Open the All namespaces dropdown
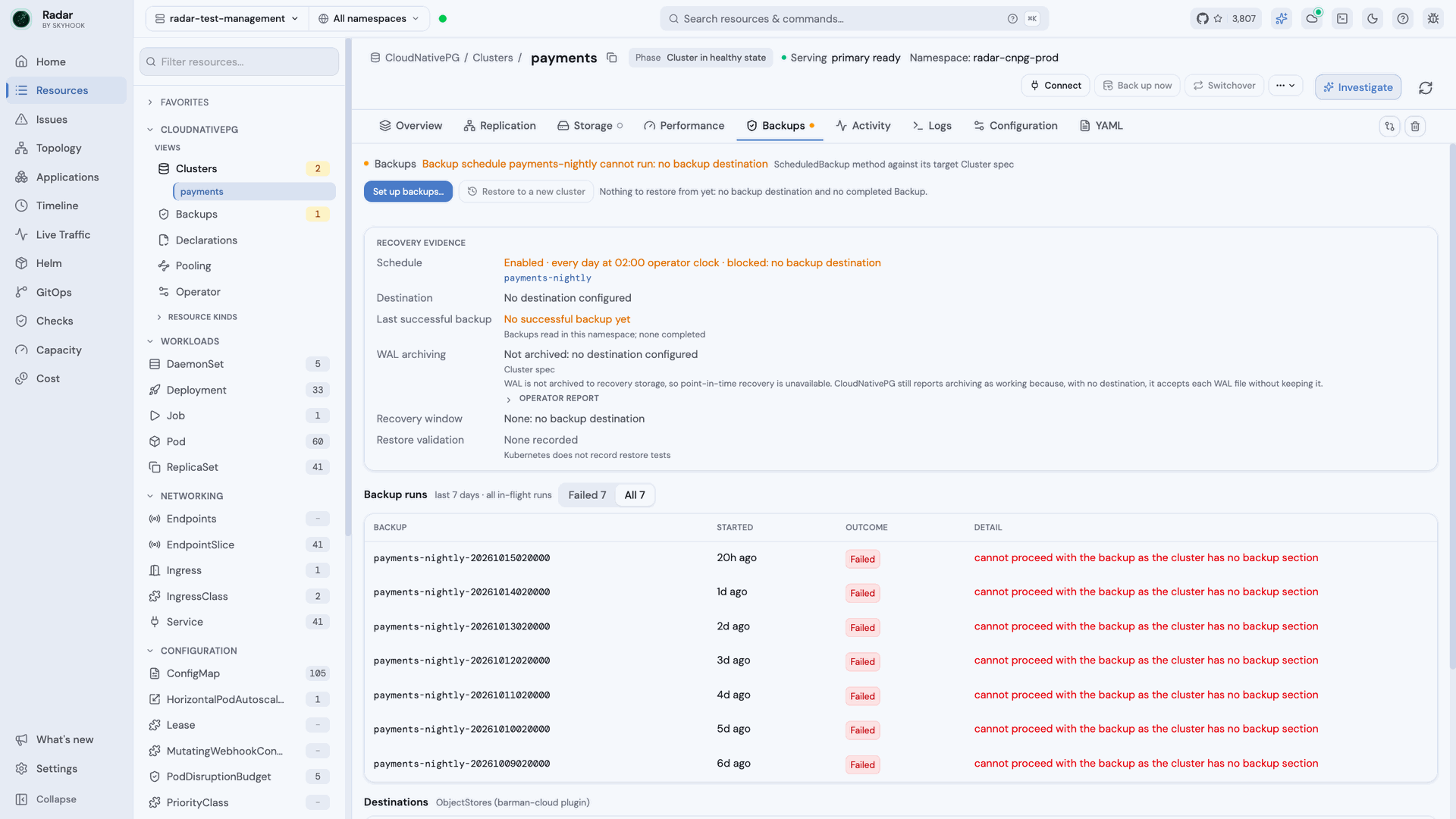Image resolution: width=1456 pixels, height=819 pixels. (x=369, y=19)
